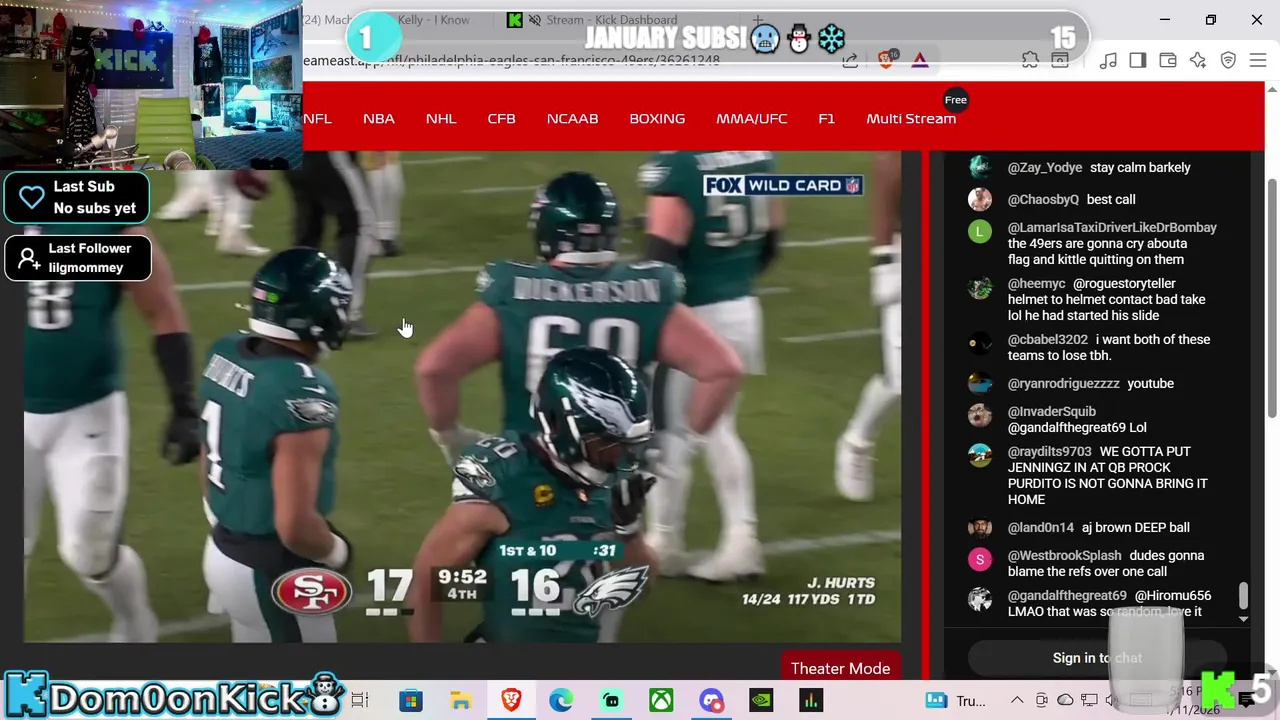The height and width of the screenshot is (720, 1280).
Task: Go to the NCAAB category
Action: pyautogui.click(x=572, y=118)
